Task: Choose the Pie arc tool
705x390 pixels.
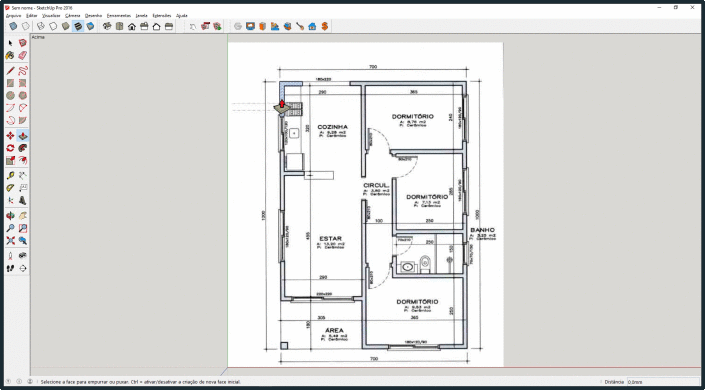Action: pyautogui.click(x=22, y=120)
